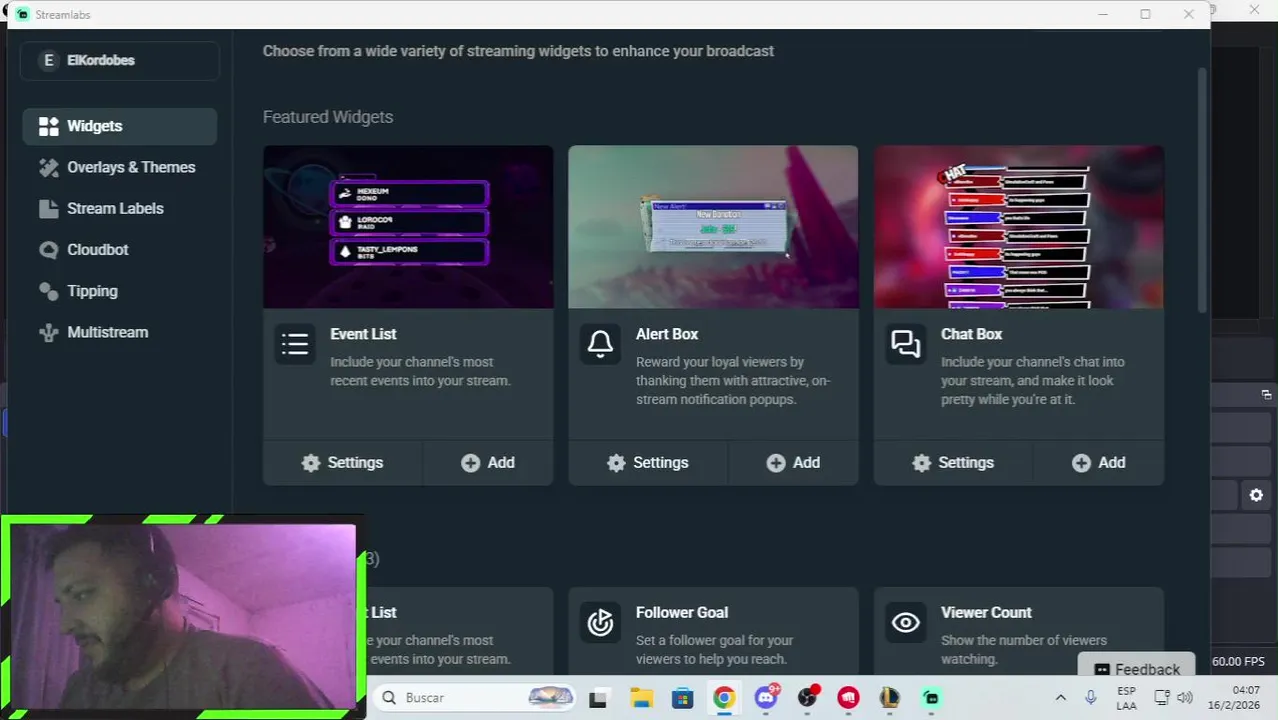Show hidden system tray icons
Screen dimensions: 1278x720
[1061, 698]
